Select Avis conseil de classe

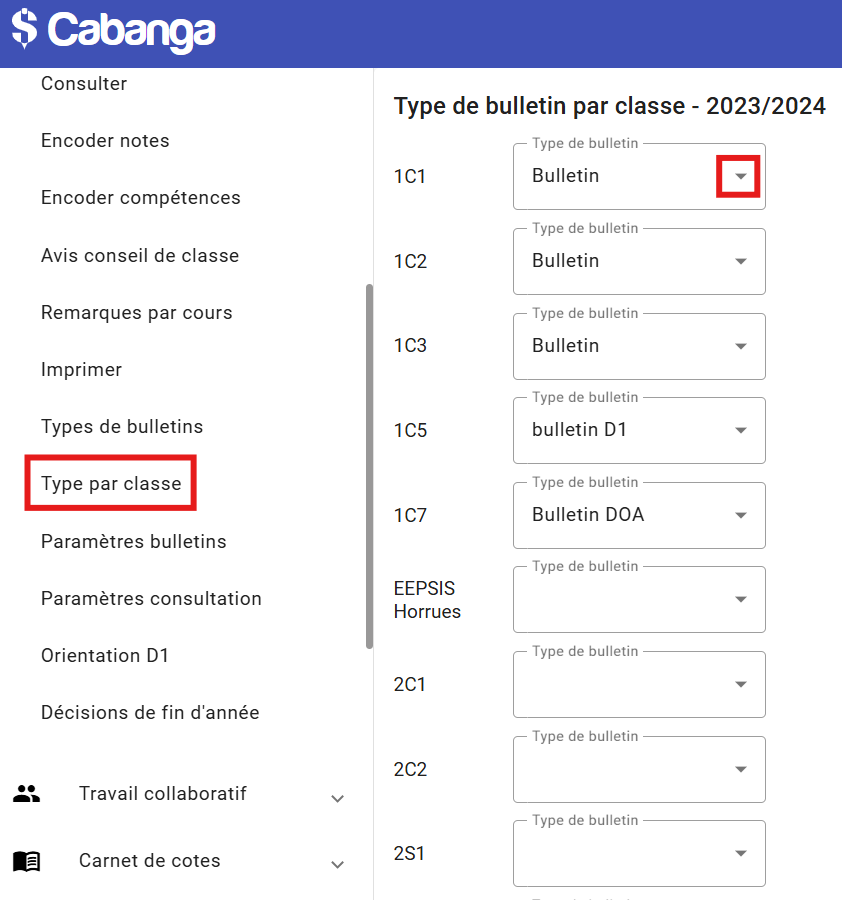[x=140, y=256]
